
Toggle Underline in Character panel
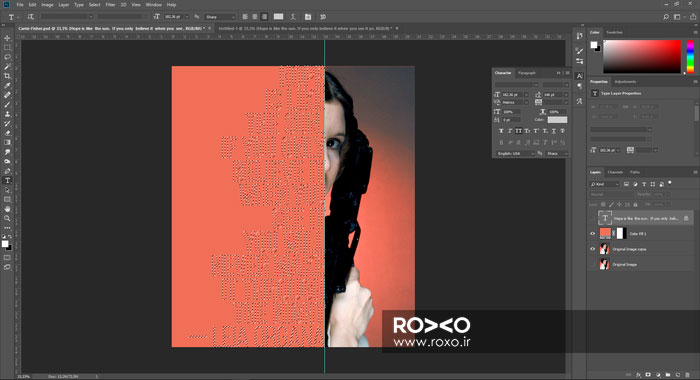coord(554,131)
